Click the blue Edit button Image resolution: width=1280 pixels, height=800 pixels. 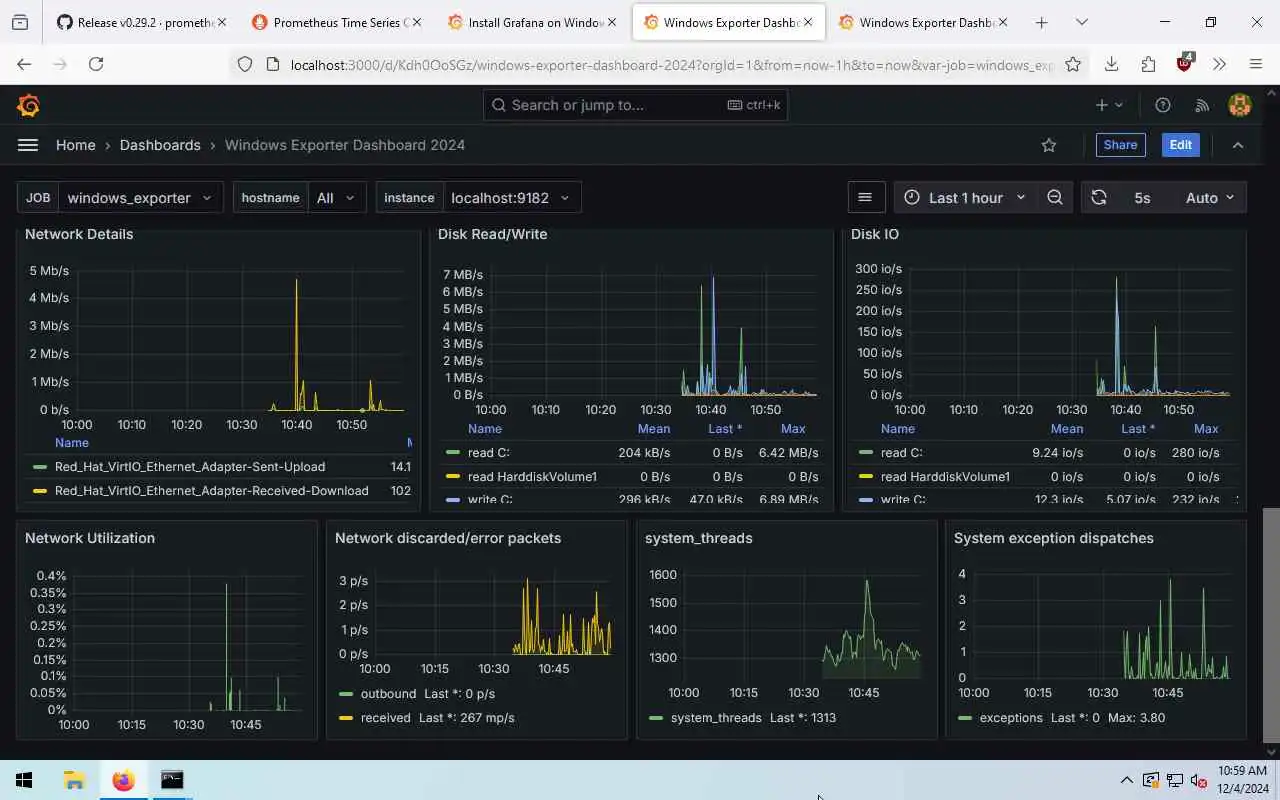point(1181,145)
